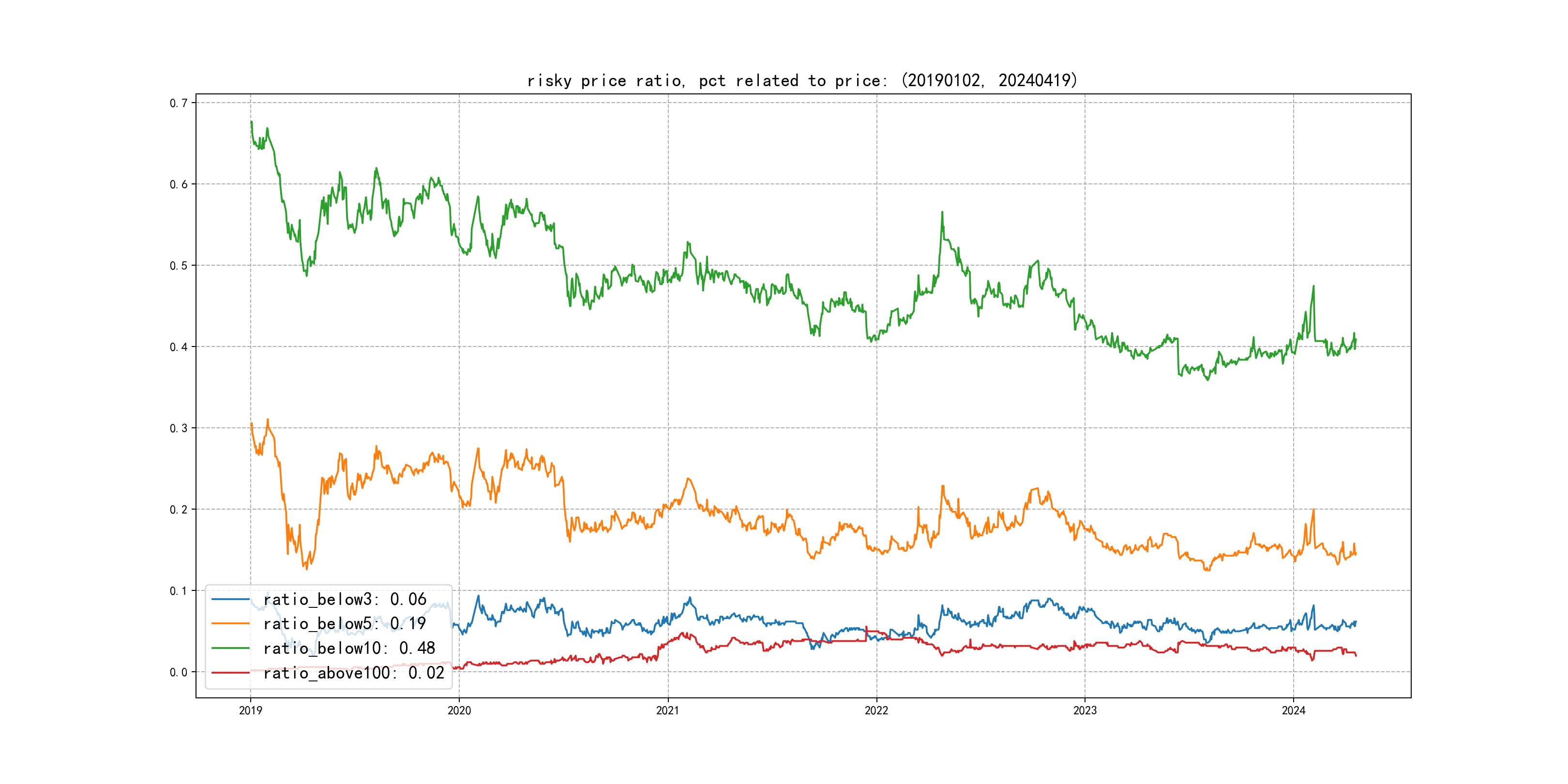The height and width of the screenshot is (784, 1568).
Task: Click the orange ratio_below5 legend line sample
Action: 230,624
